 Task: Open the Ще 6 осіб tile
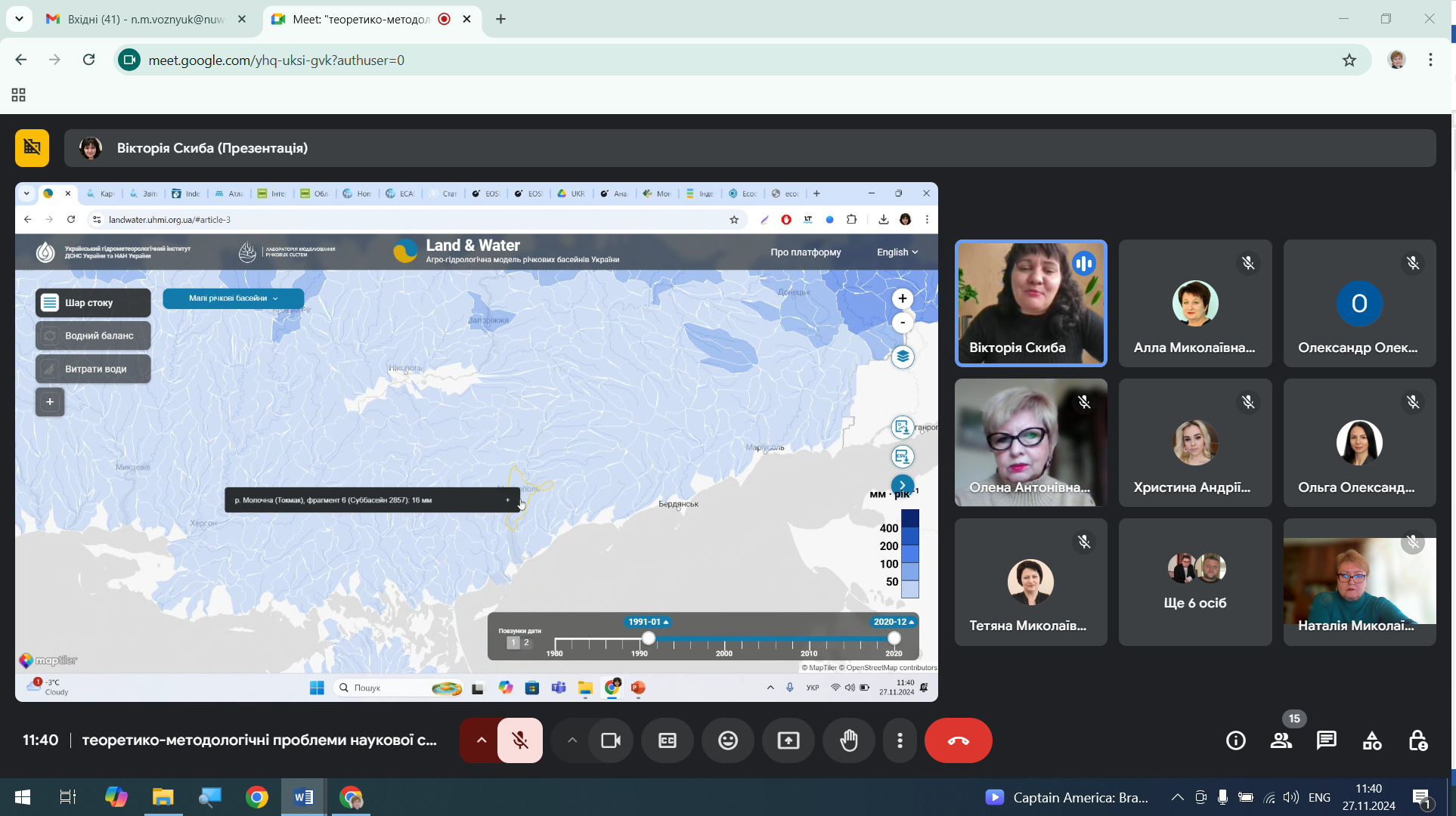[x=1194, y=582]
